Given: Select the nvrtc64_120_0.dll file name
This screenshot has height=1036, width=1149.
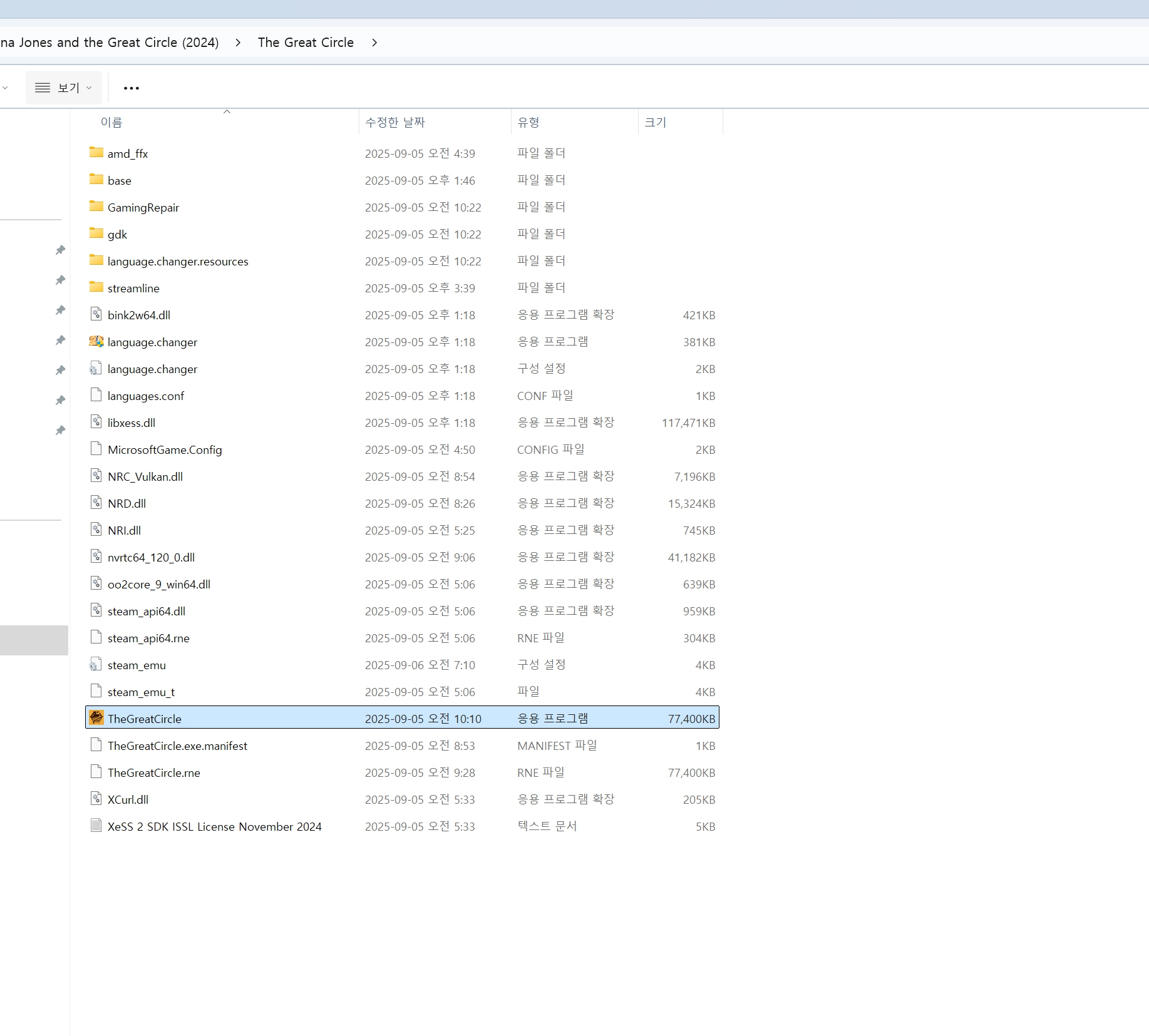Looking at the screenshot, I should coord(151,557).
